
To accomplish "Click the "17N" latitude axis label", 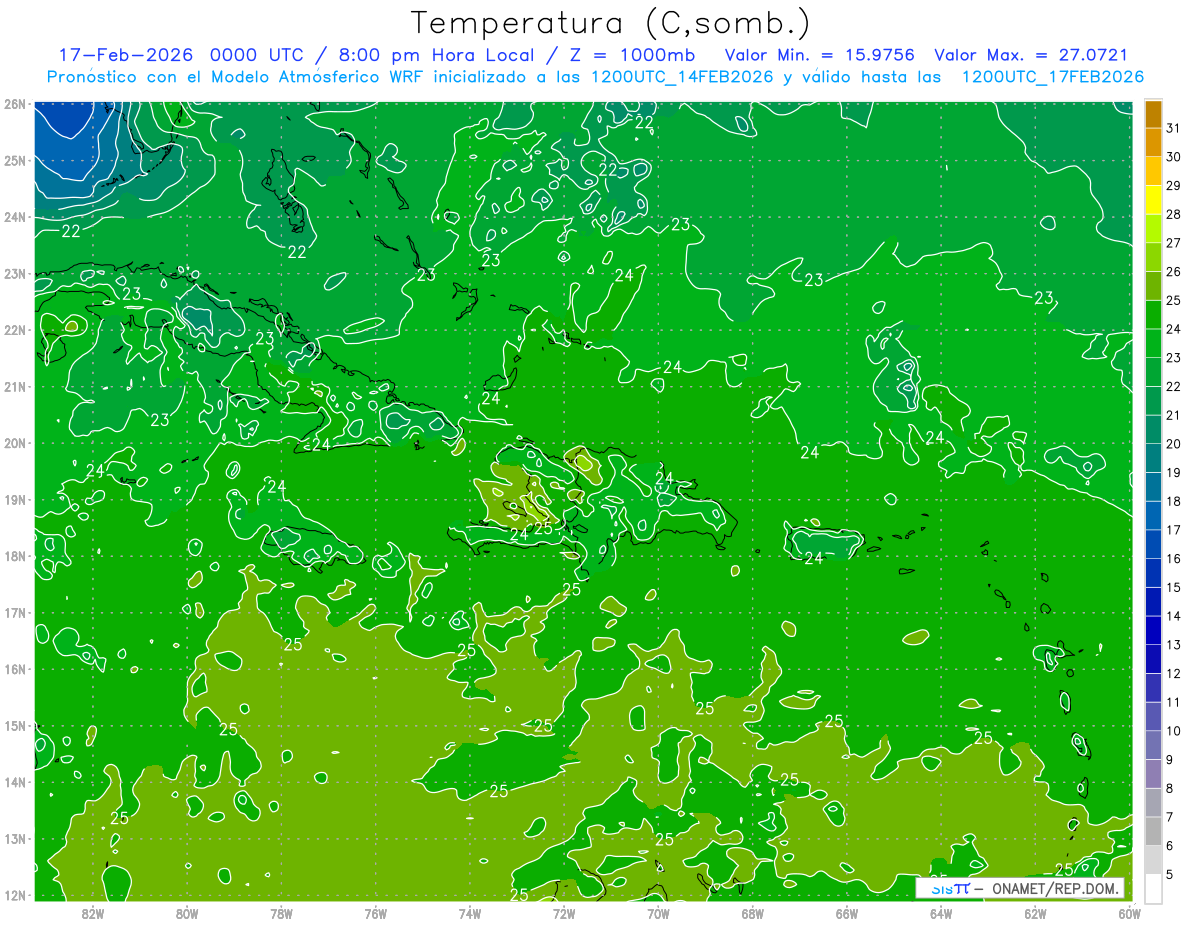I will 15,612.
